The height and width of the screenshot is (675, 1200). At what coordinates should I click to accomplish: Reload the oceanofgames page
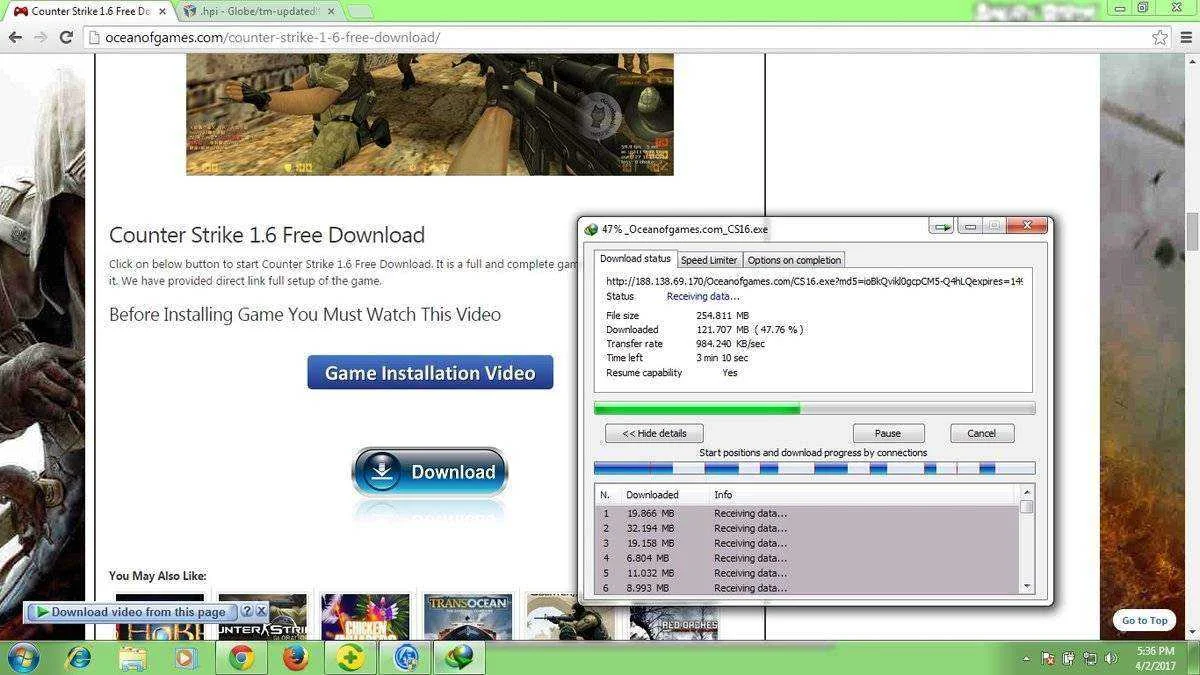coord(66,37)
